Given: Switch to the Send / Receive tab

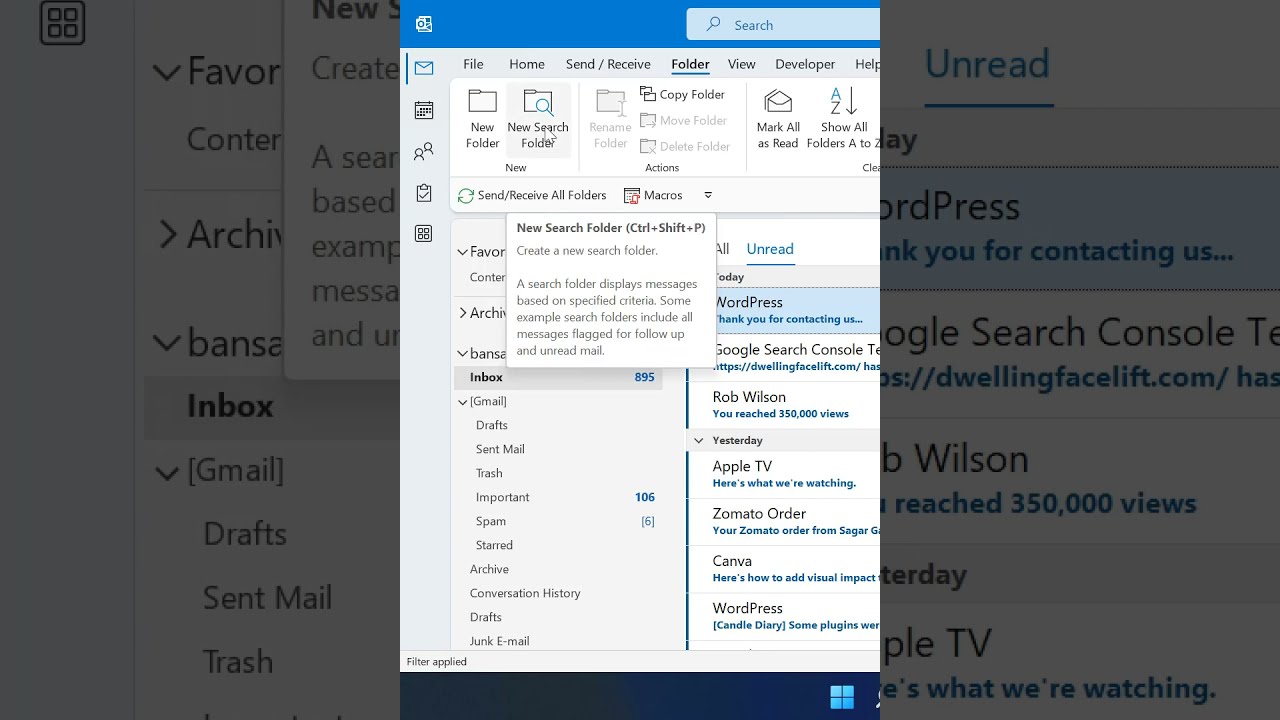Looking at the screenshot, I should coord(608,64).
